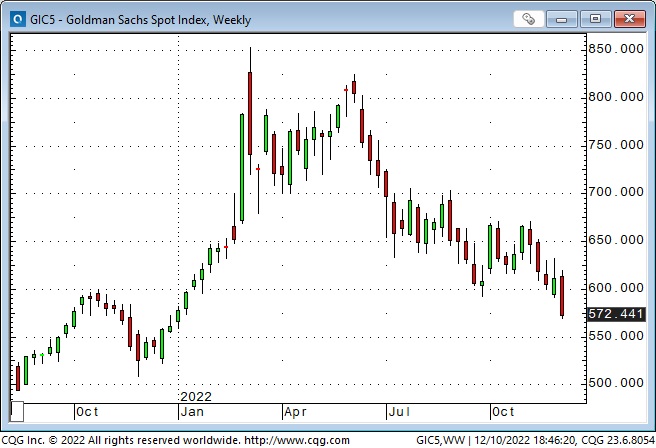
Task: Click the 850.000 price axis label
Action: pyautogui.click(x=616, y=49)
